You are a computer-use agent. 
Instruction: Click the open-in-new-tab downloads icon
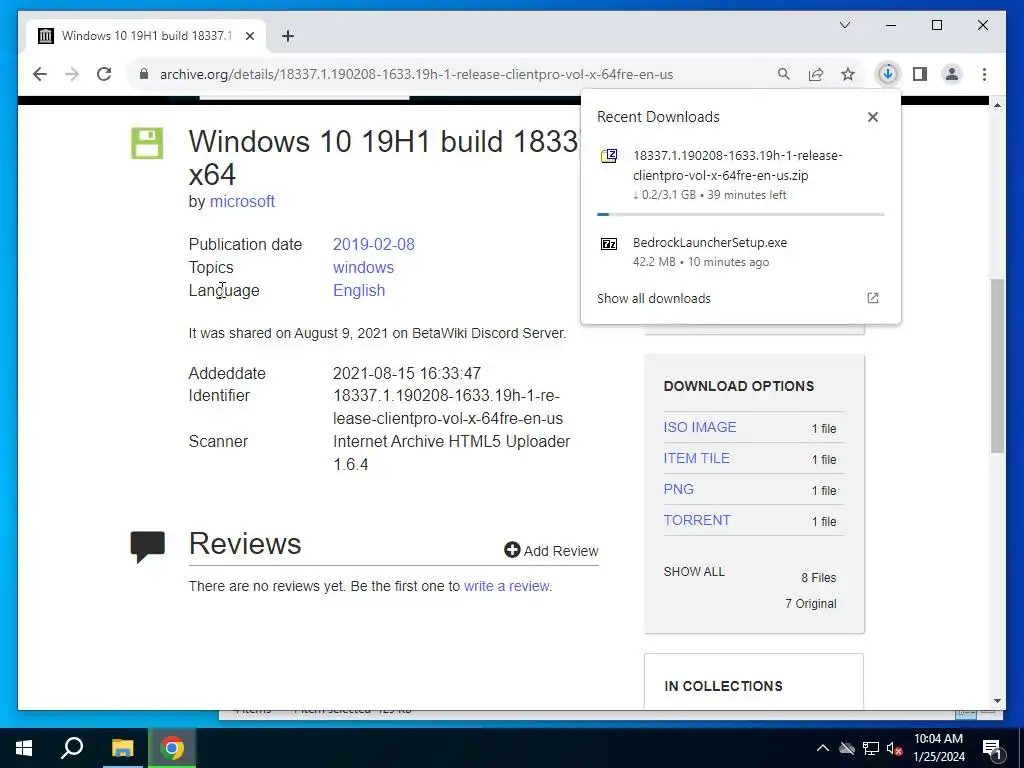[872, 298]
